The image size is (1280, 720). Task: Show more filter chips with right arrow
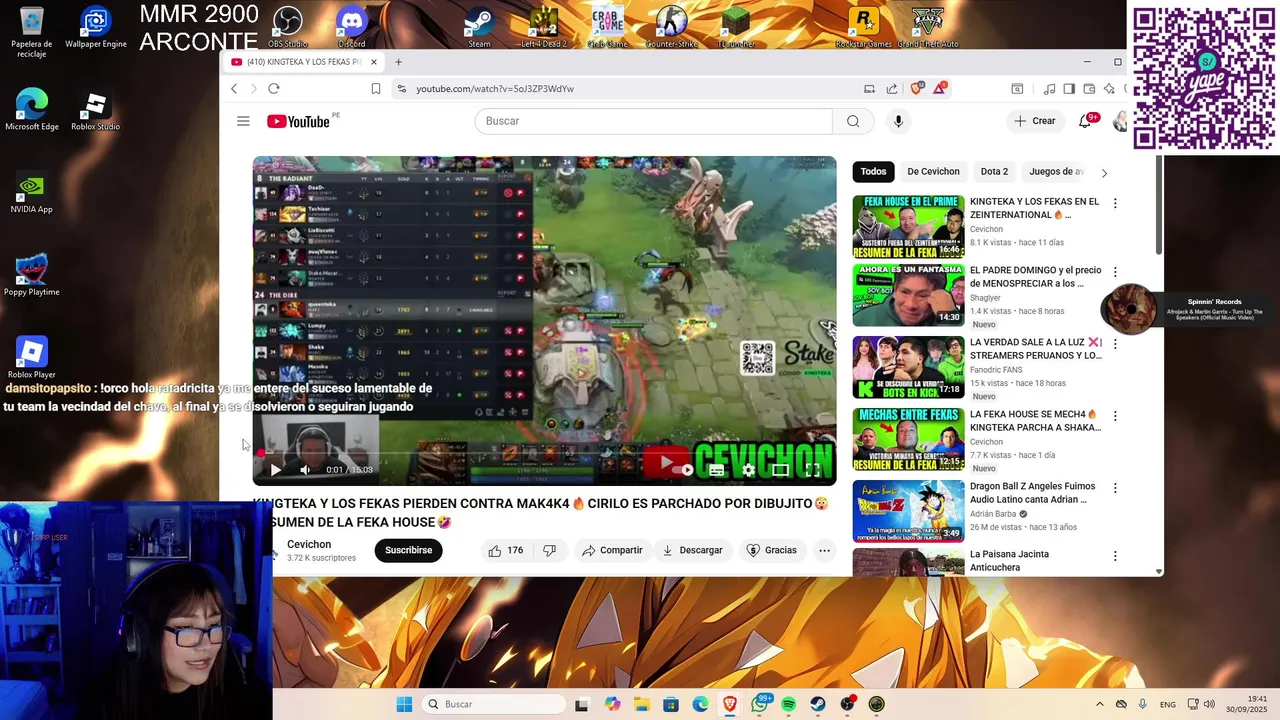click(x=1104, y=172)
